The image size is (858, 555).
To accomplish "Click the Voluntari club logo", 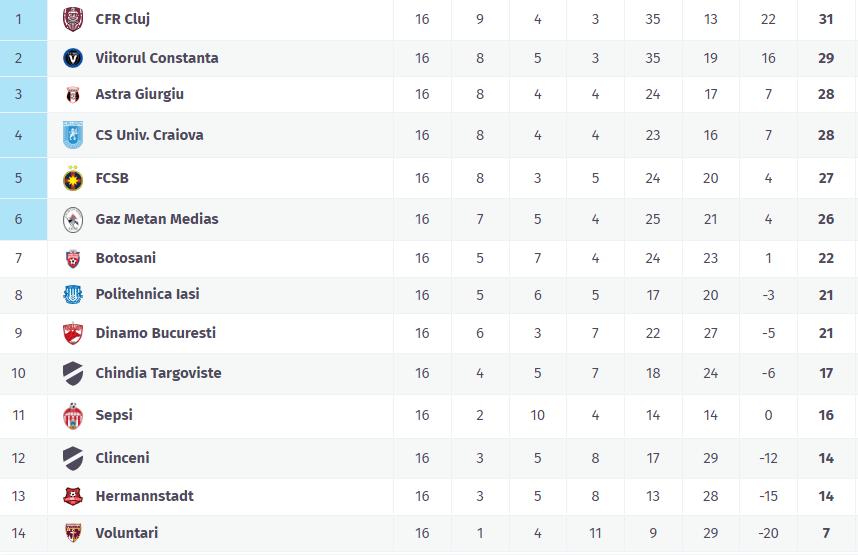I will click(73, 533).
